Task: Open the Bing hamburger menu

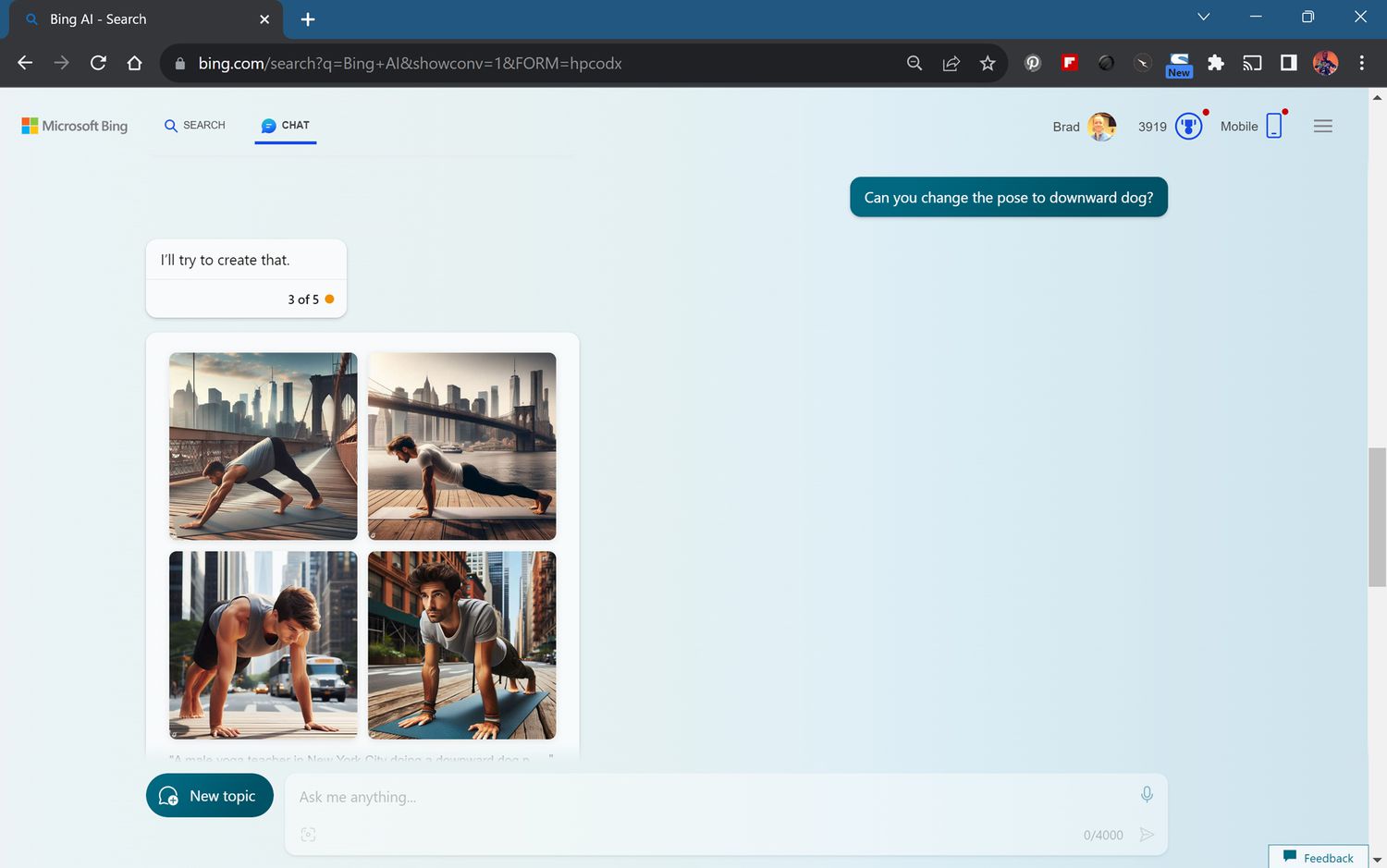Action: (x=1322, y=127)
